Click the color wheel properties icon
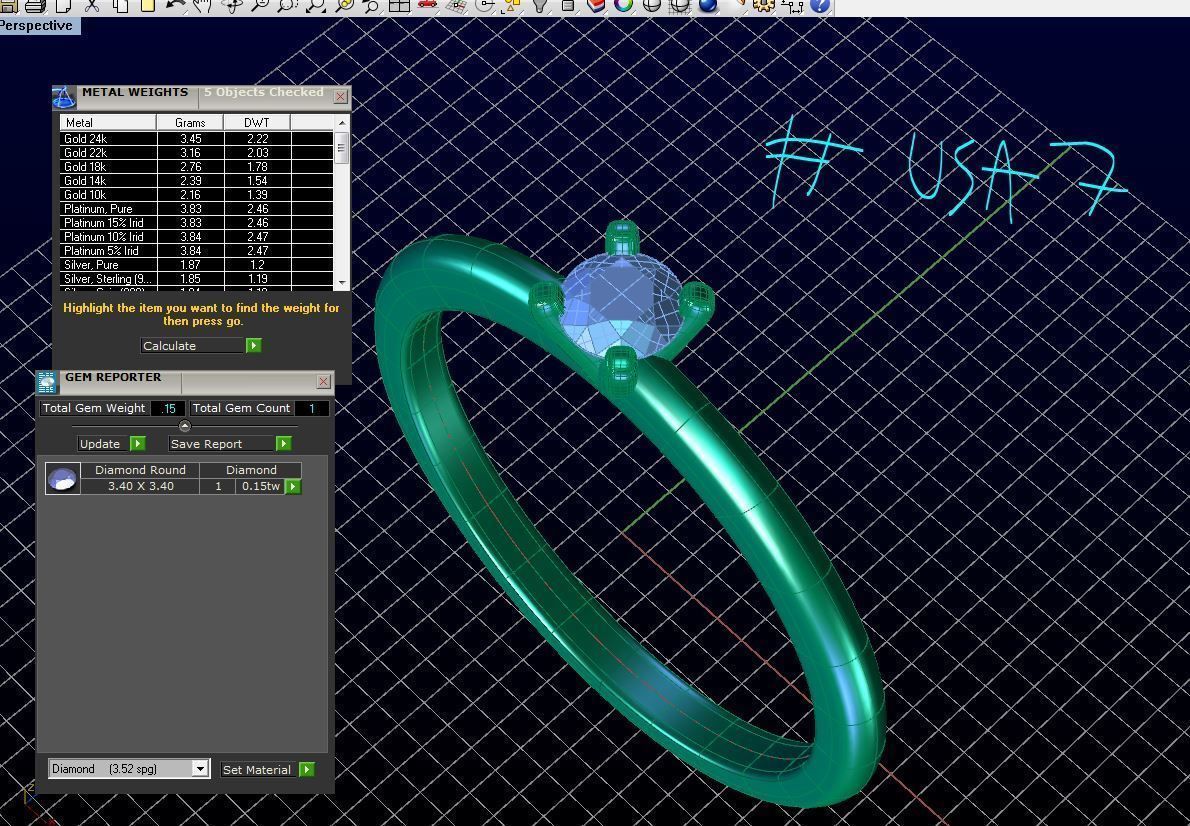The image size is (1190, 826). pyautogui.click(x=624, y=5)
